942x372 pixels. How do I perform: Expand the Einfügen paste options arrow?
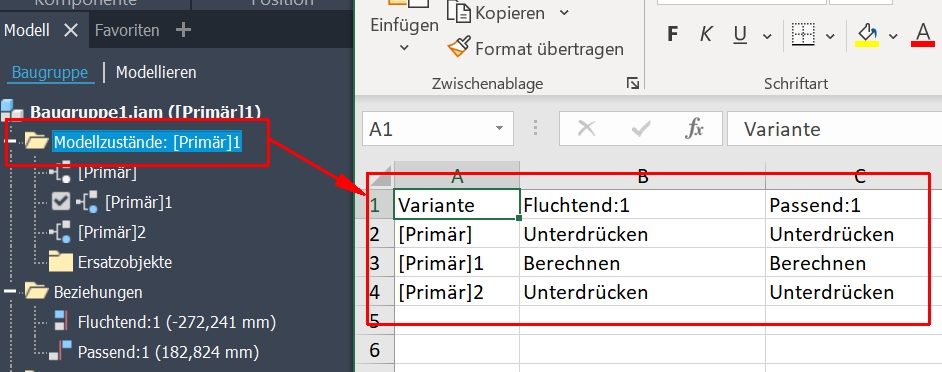(x=404, y=47)
